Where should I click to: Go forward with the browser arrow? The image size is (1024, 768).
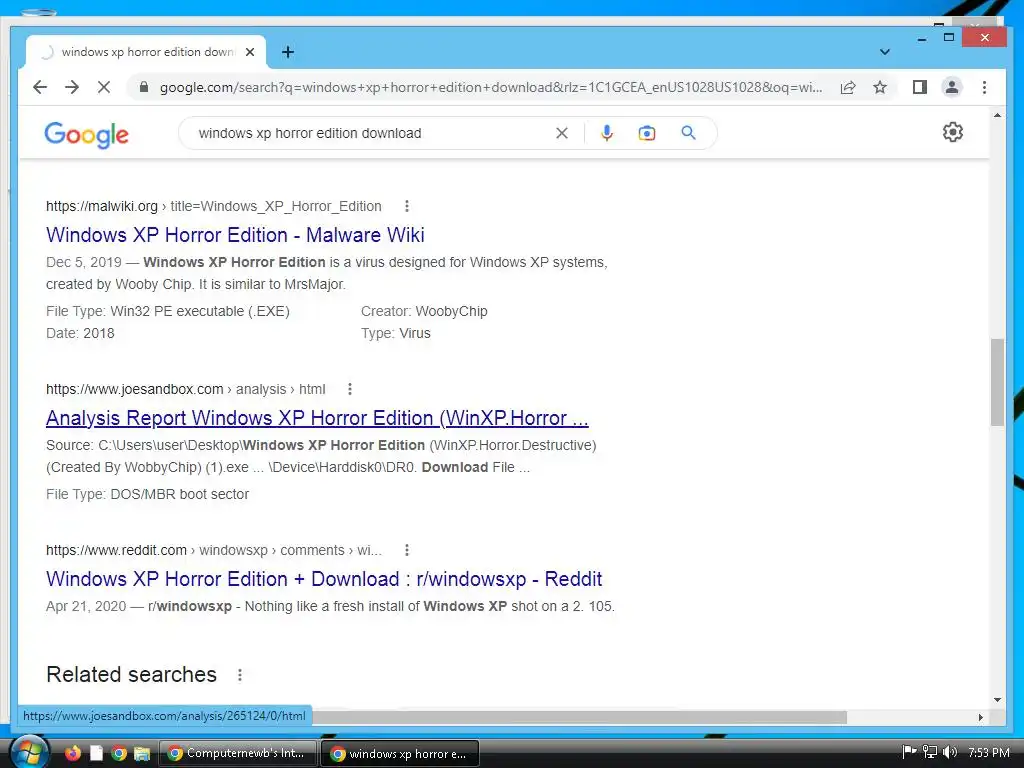click(x=72, y=87)
